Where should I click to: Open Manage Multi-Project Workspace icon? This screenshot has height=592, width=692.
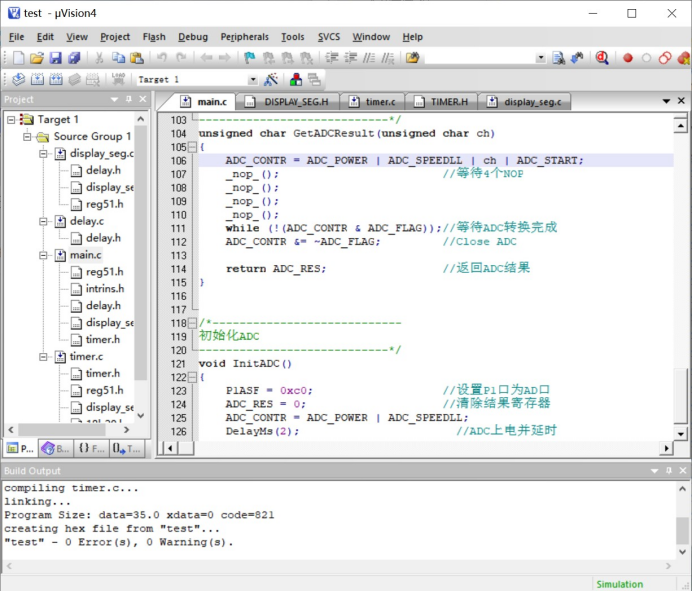pos(314,79)
